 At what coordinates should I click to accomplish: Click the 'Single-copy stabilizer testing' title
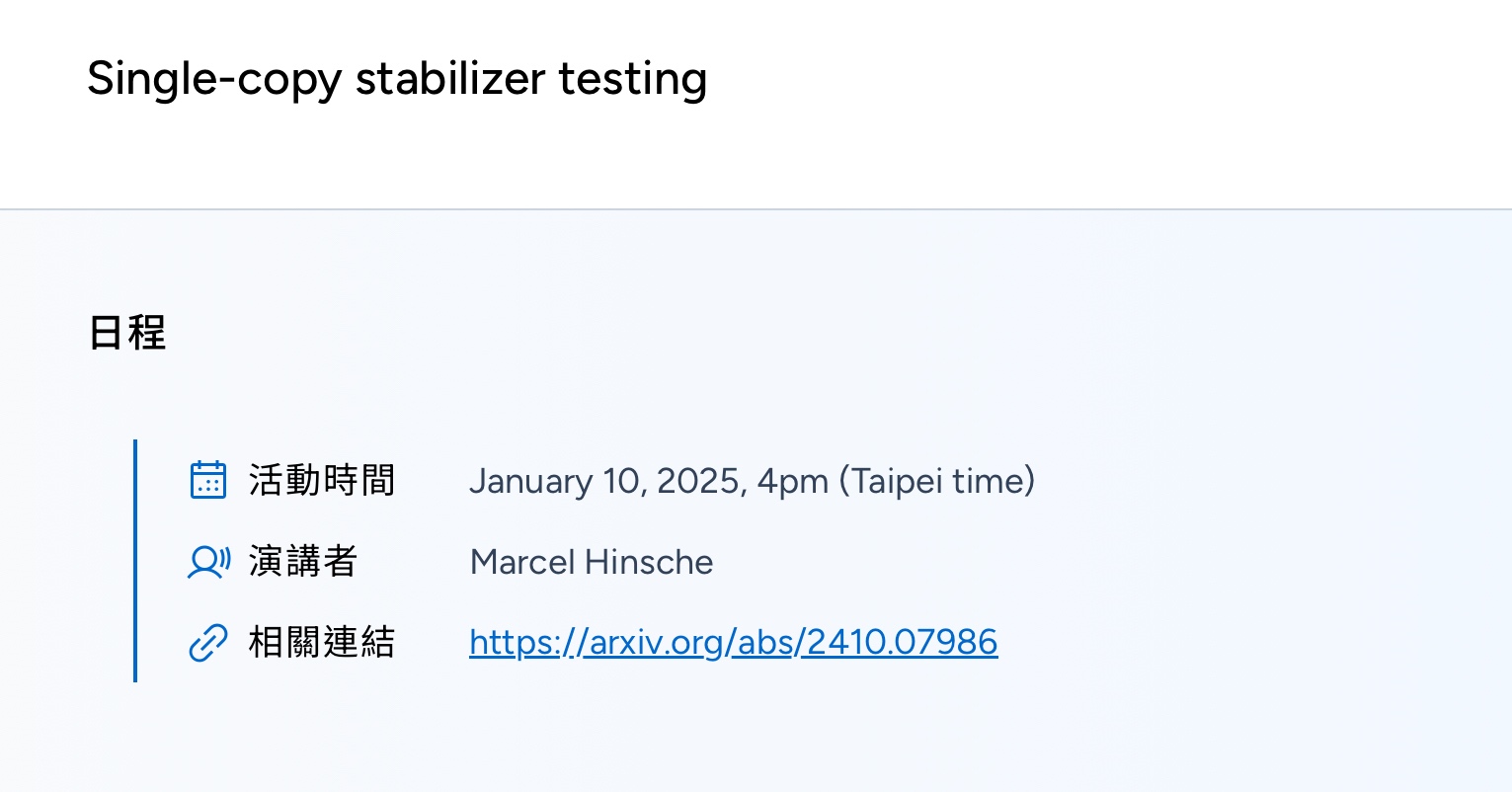tap(397, 78)
